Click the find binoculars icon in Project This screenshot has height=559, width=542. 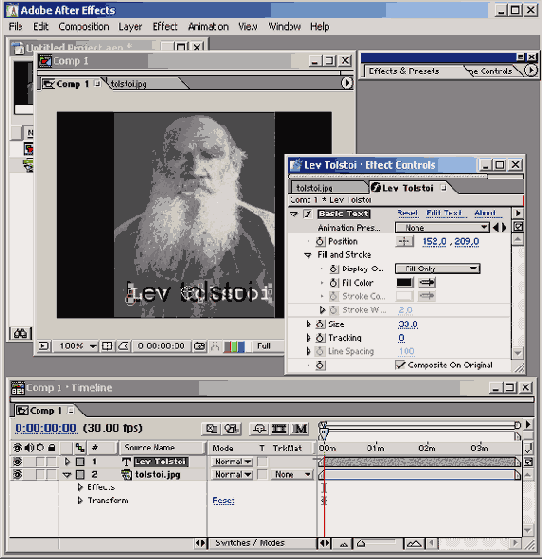[20, 334]
